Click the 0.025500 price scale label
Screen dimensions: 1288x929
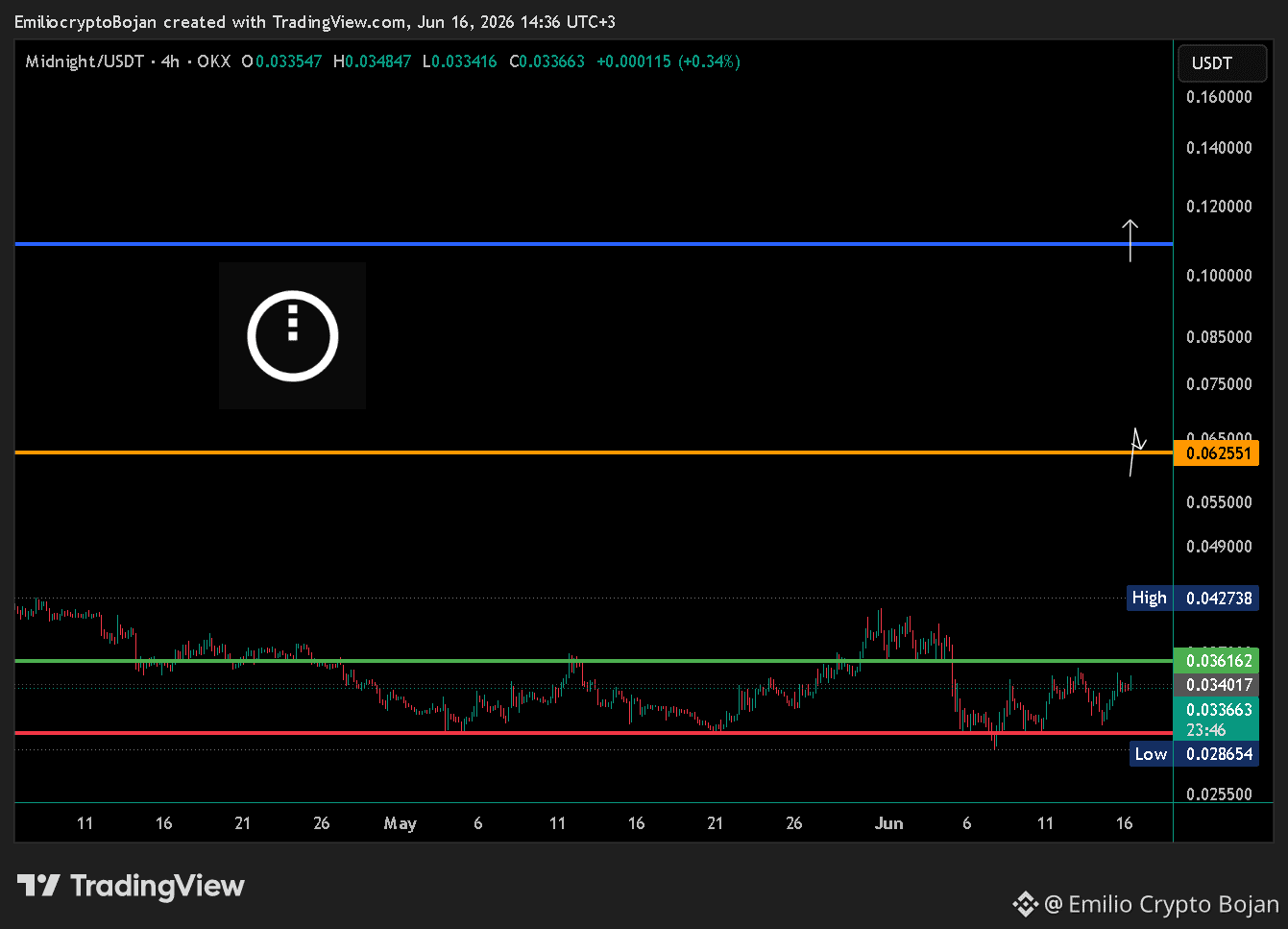[x=1219, y=795]
